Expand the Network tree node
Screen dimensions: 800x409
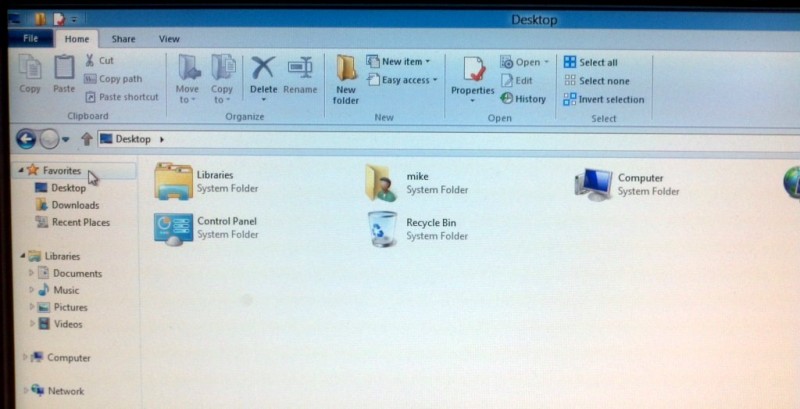[x=25, y=391]
